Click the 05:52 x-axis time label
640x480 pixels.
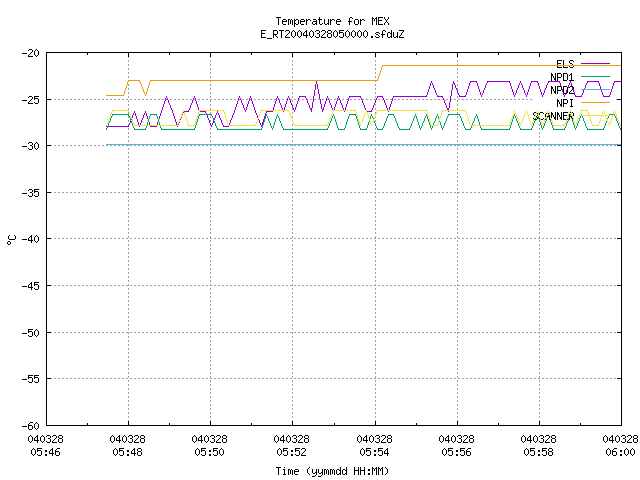coord(291,452)
